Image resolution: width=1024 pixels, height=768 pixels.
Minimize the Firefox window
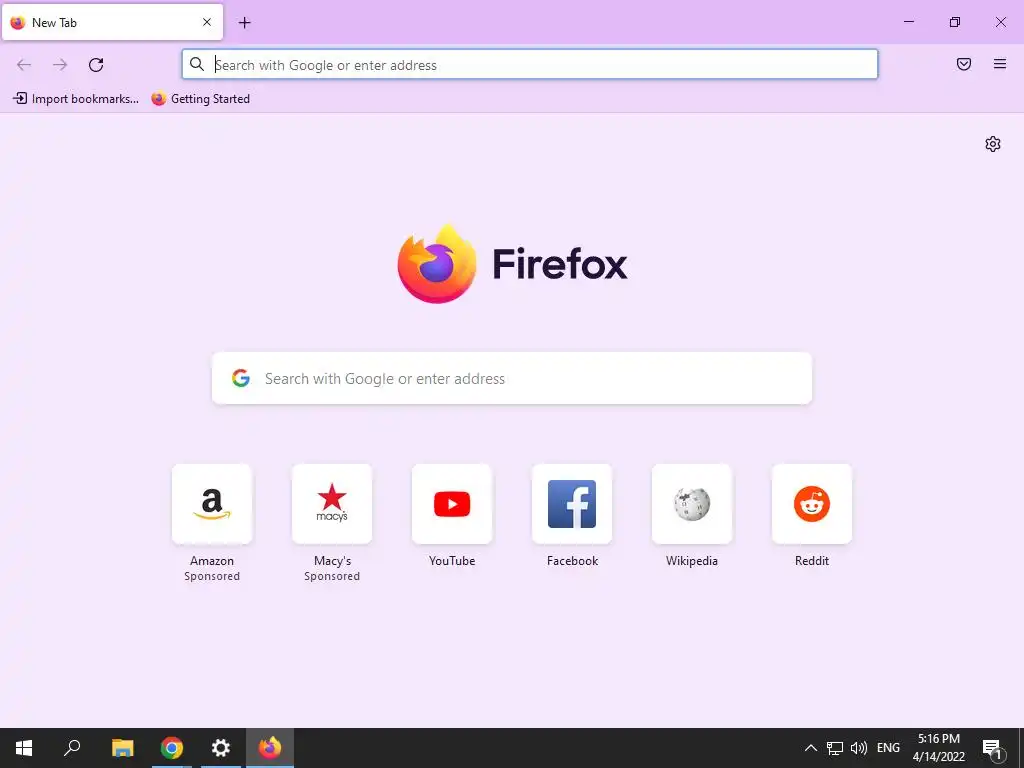908,22
